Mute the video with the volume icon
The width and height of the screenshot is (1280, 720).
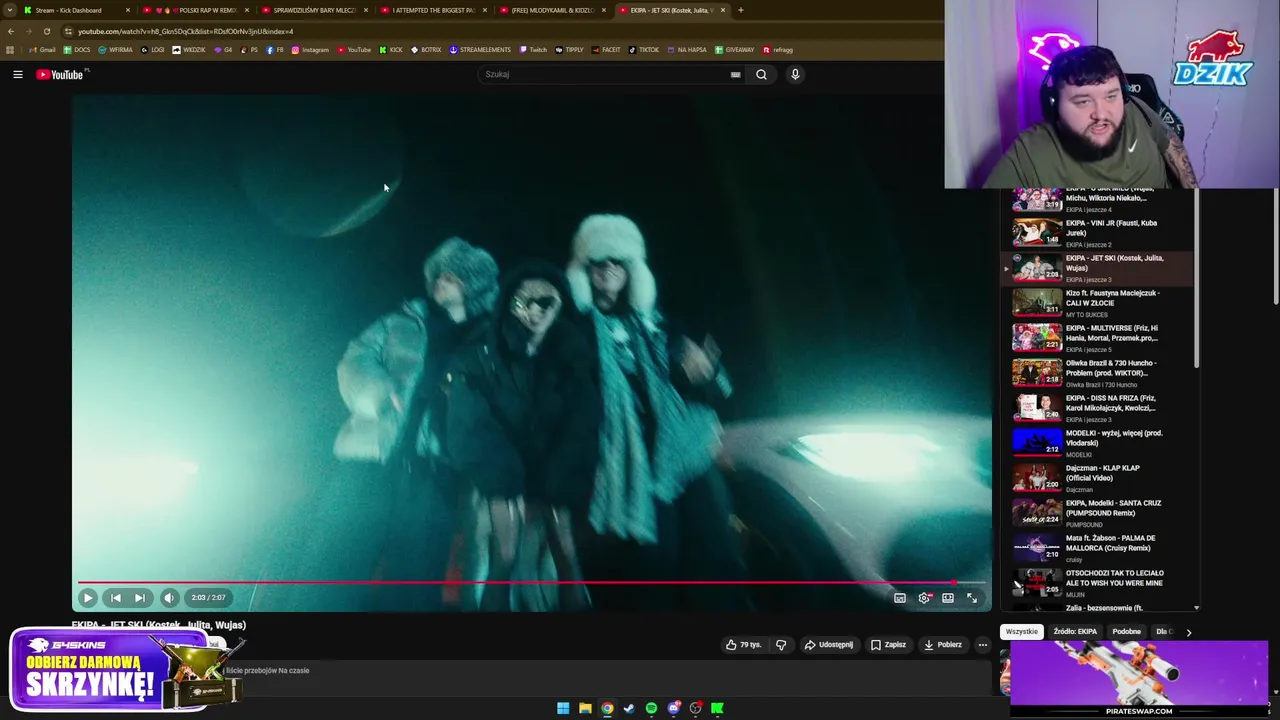coord(169,598)
